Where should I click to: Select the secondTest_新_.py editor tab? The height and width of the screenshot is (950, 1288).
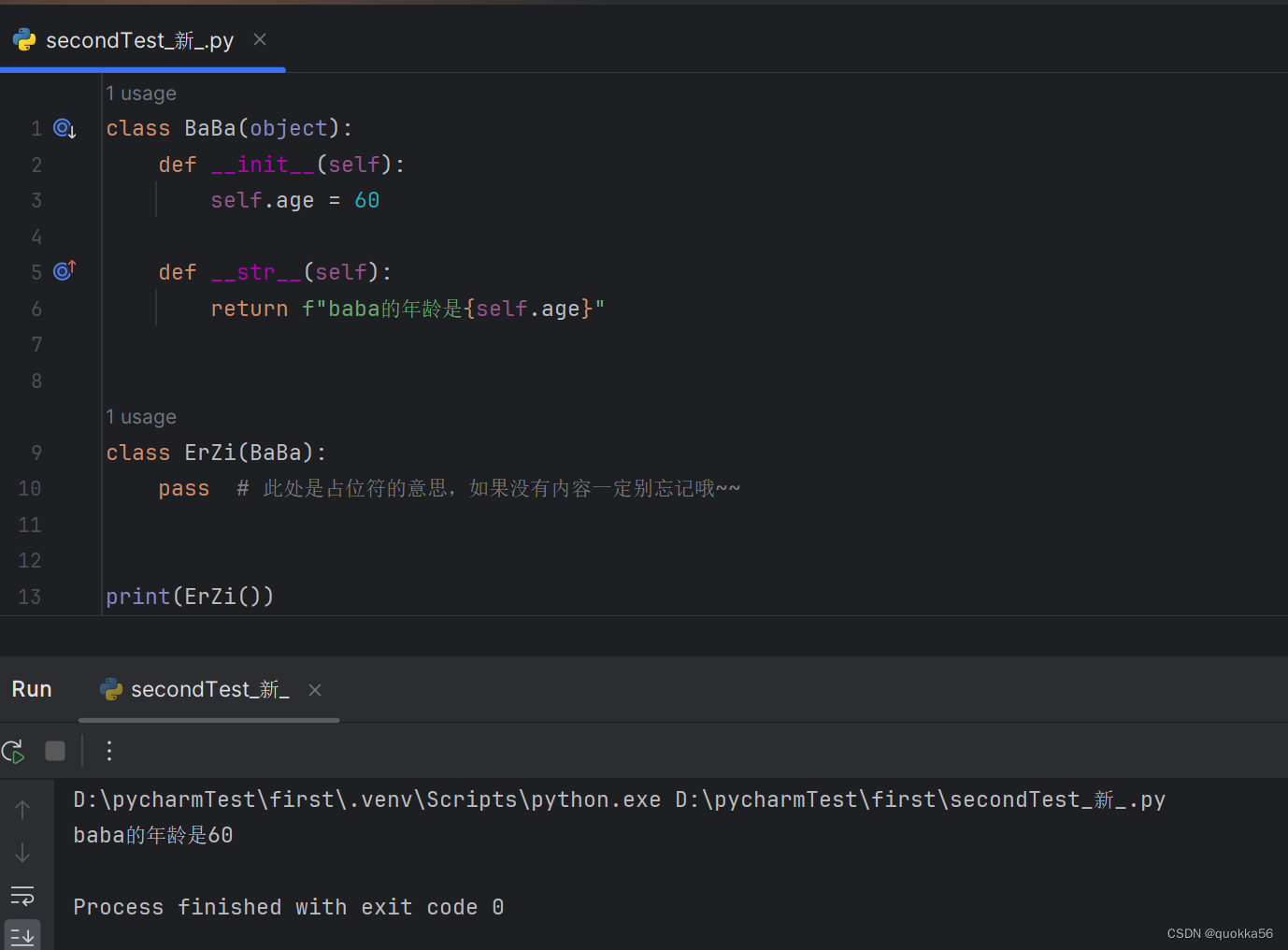pos(142,39)
